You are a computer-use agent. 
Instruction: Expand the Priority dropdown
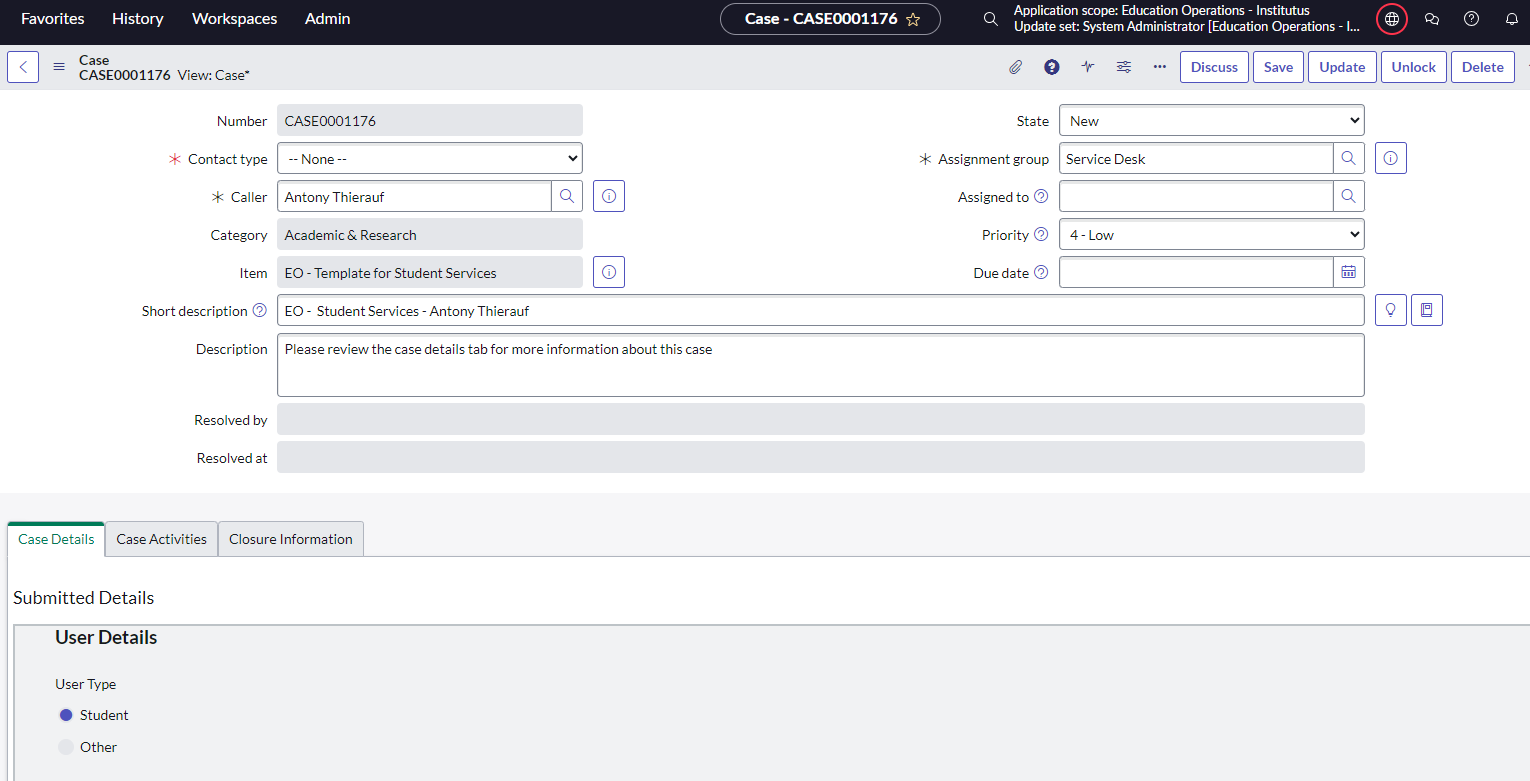click(1211, 235)
